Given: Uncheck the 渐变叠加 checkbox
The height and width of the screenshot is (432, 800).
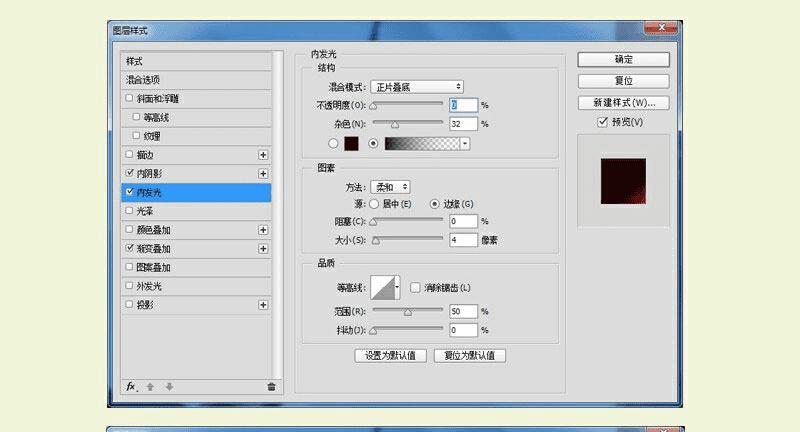Looking at the screenshot, I should [129, 248].
